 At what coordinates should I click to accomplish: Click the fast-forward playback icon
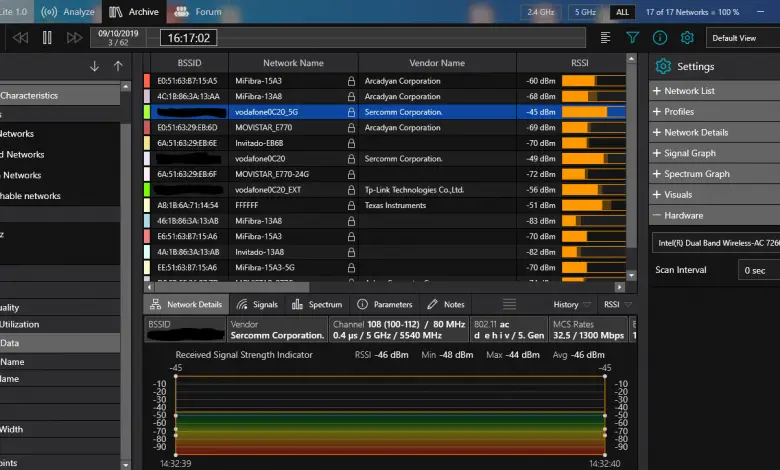point(74,38)
